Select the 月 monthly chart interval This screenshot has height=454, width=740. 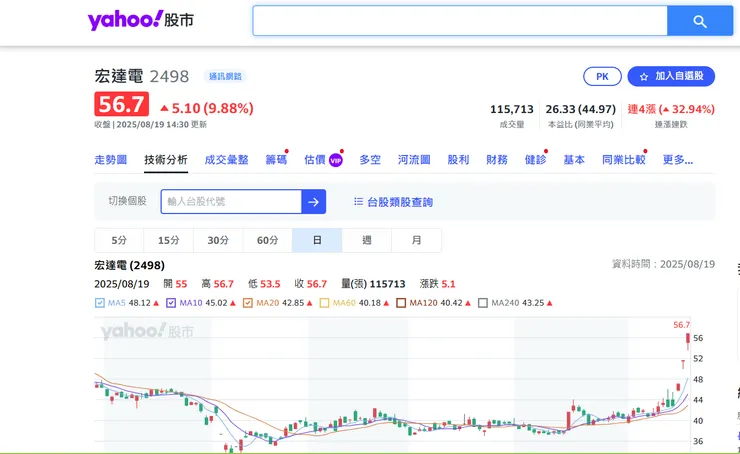pos(416,240)
